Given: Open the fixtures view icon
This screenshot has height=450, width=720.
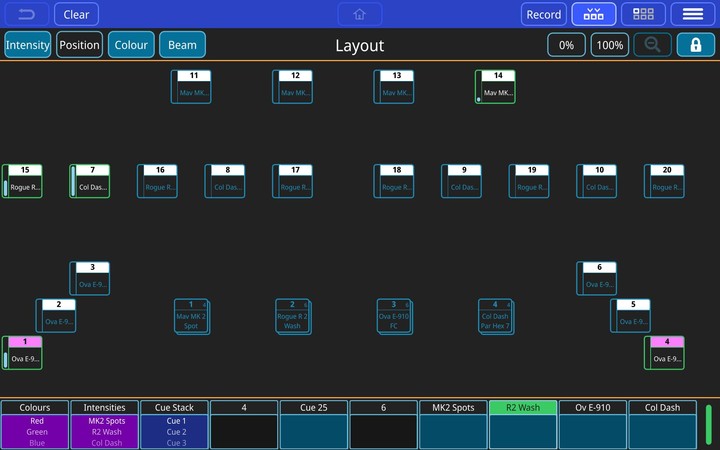Looking at the screenshot, I should click(x=593, y=14).
